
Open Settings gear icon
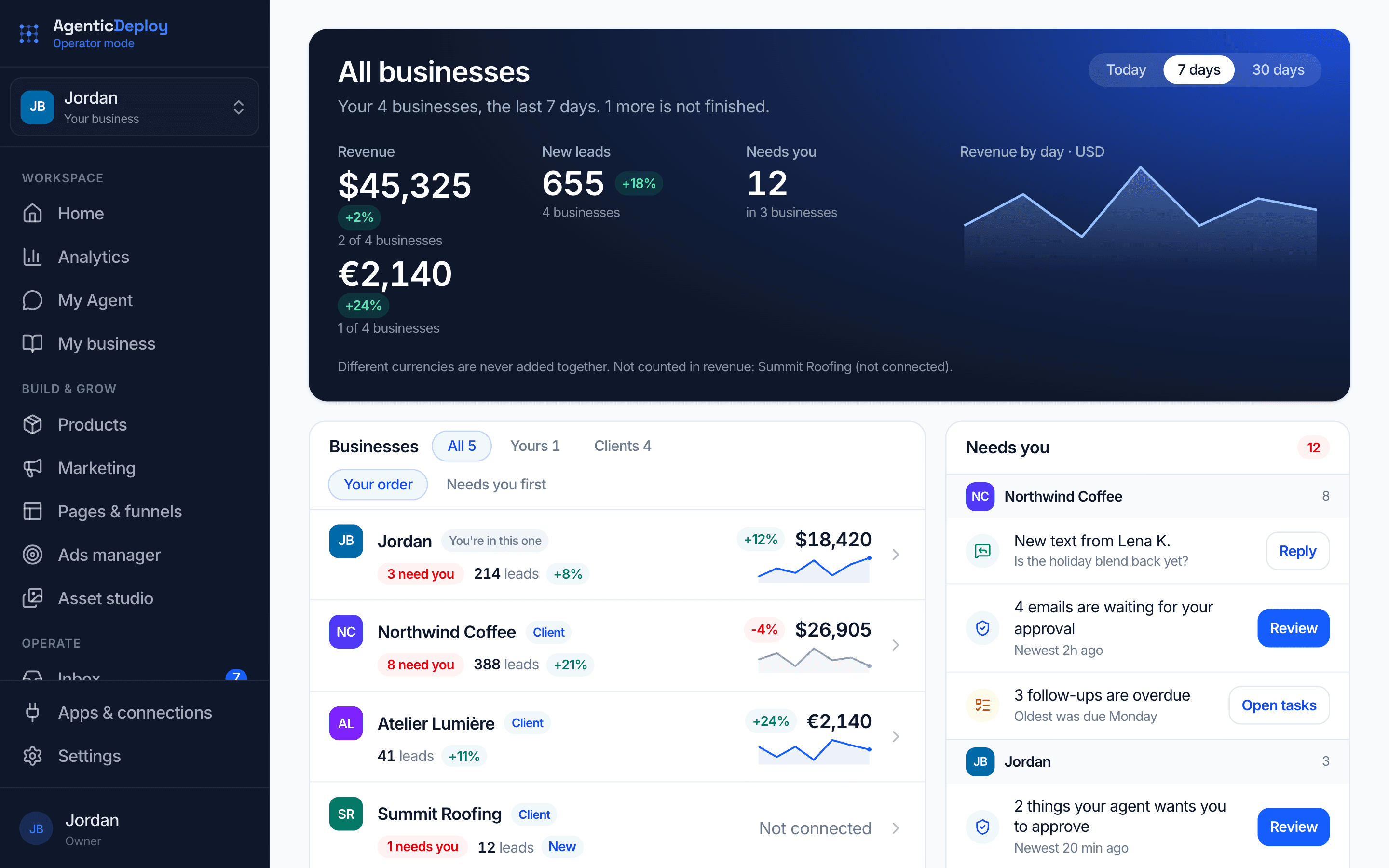tap(33, 756)
